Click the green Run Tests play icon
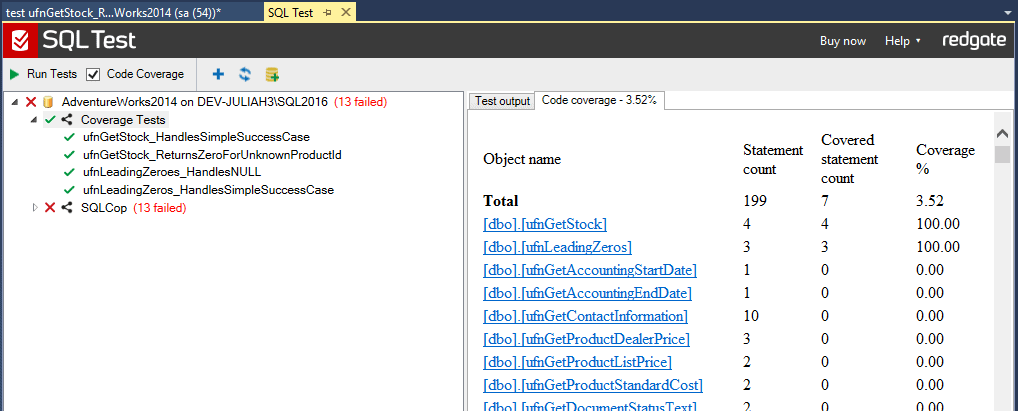The height and width of the screenshot is (411, 1018). tap(14, 75)
